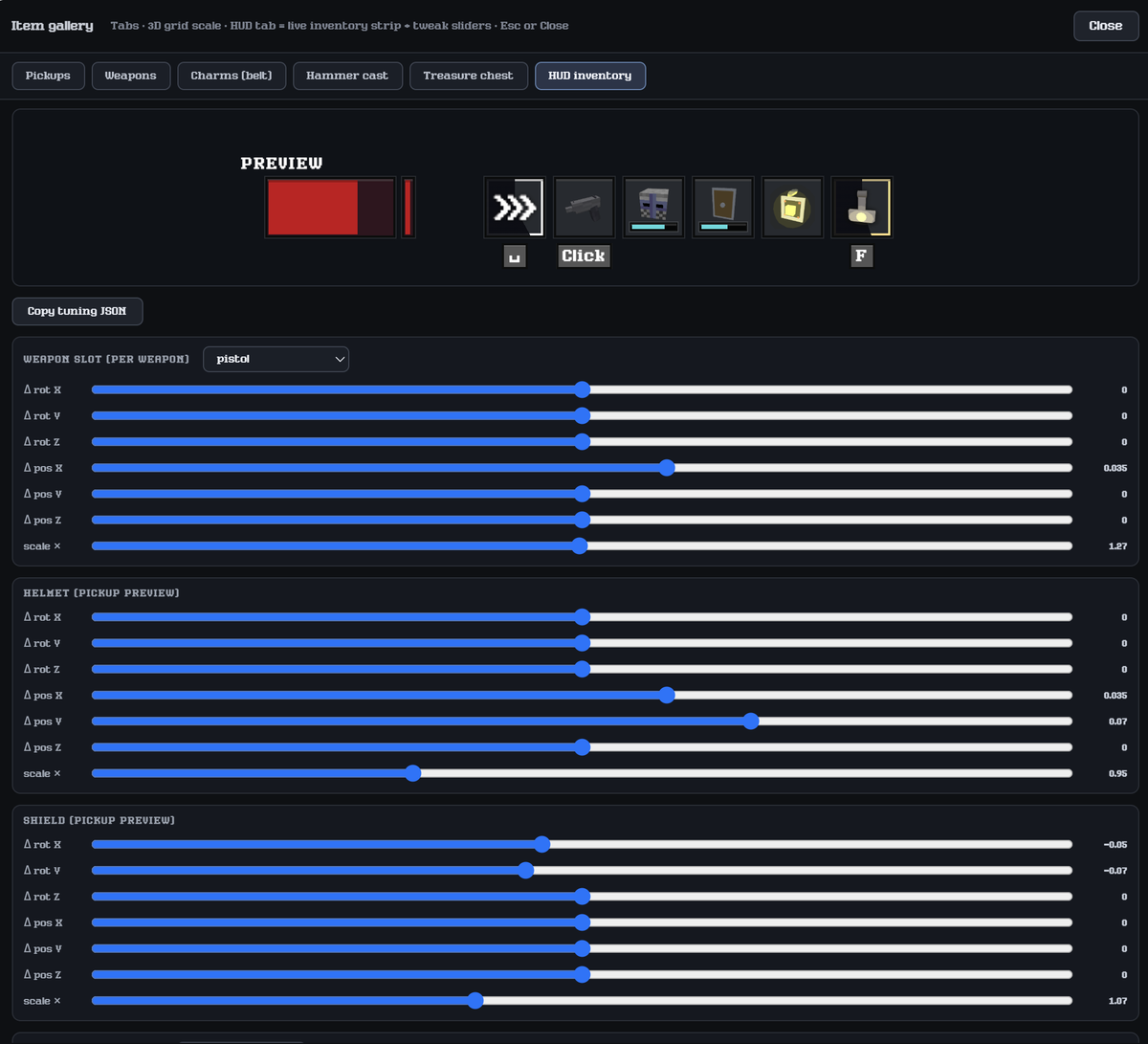Adjust the weapon slot pos Y slider
1148x1044 pixels.
(x=582, y=494)
